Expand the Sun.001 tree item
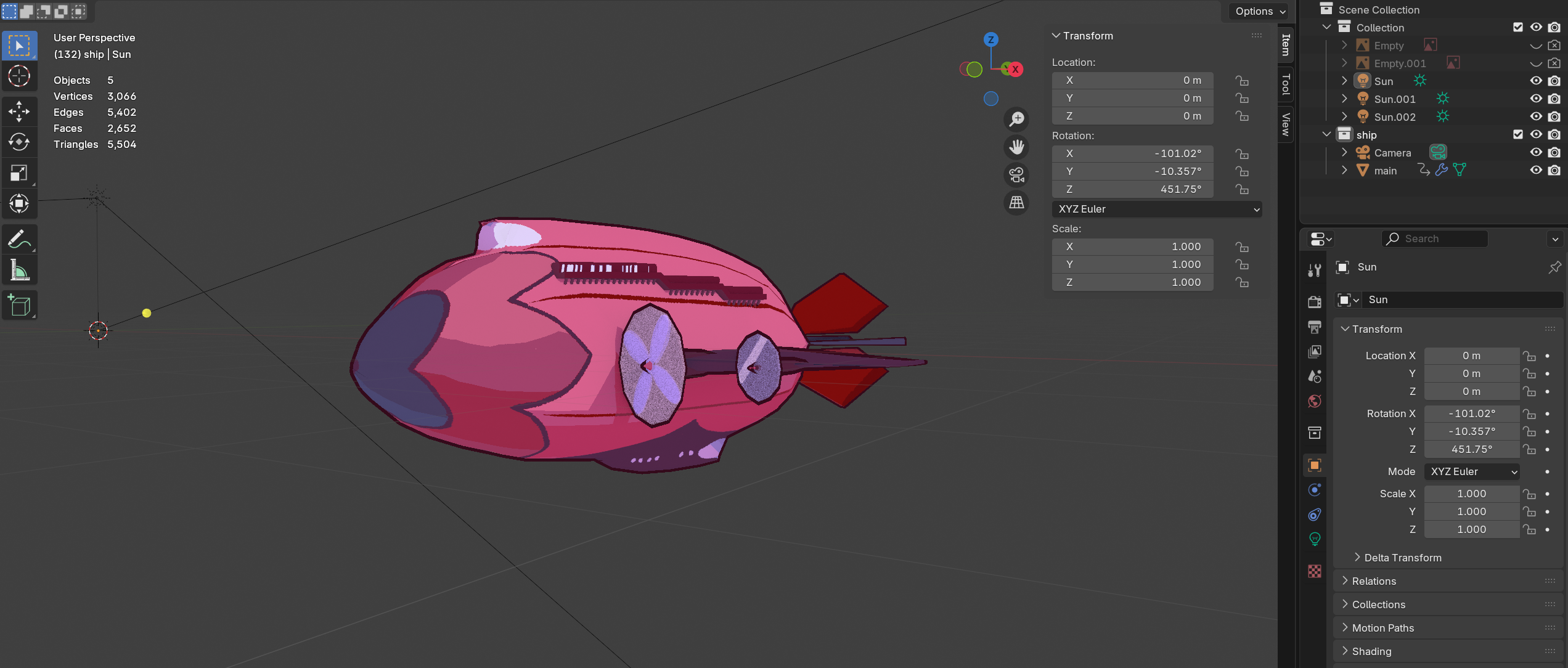 (1344, 99)
